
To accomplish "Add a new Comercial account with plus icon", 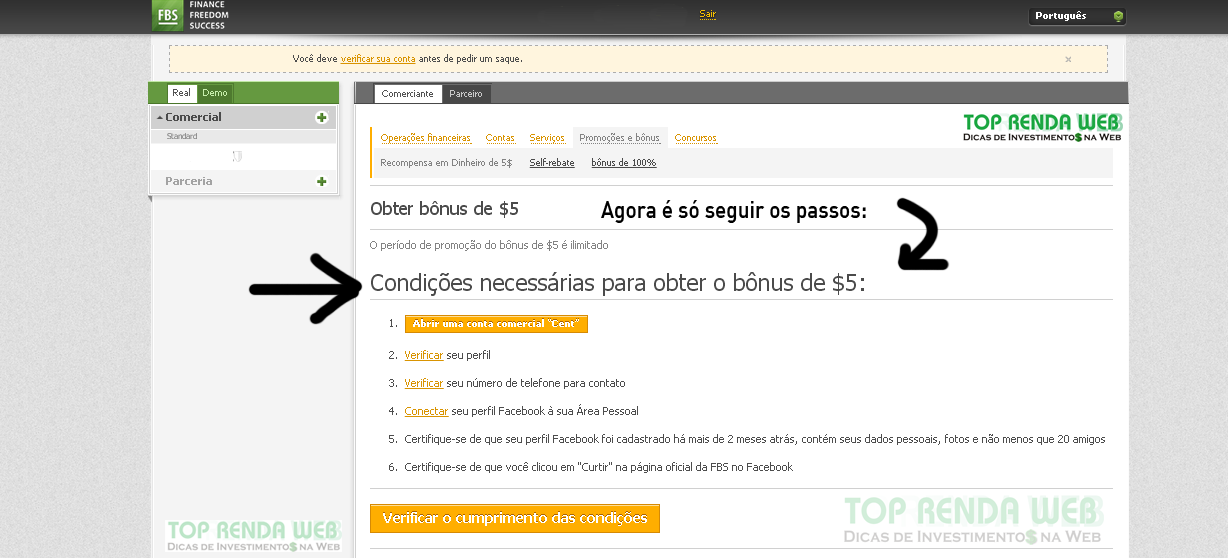I will pos(321,117).
